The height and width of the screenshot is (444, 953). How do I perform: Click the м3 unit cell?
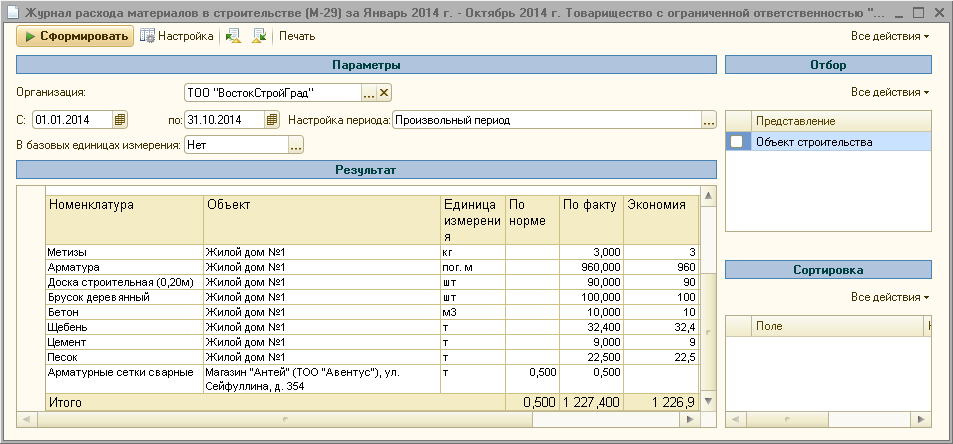pos(473,312)
